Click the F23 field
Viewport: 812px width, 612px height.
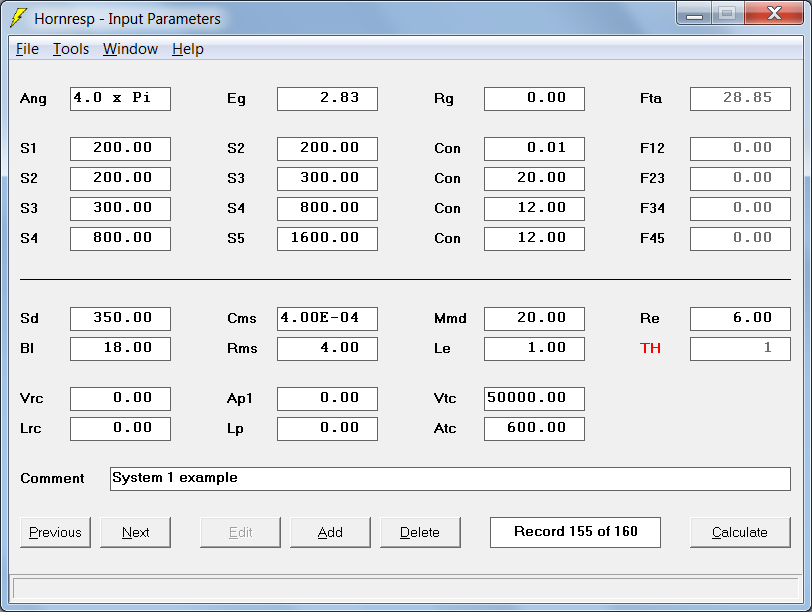pos(741,179)
